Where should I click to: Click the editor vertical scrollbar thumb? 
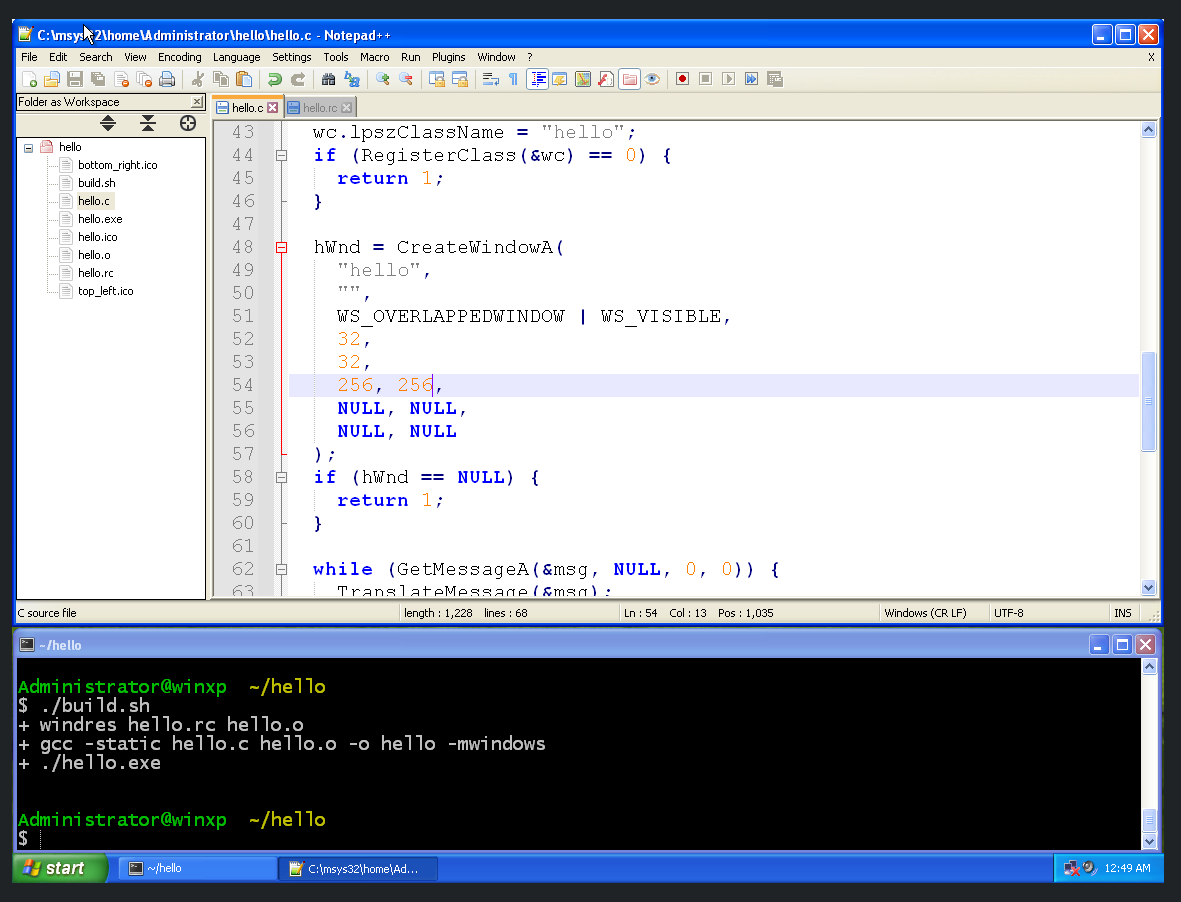pyautogui.click(x=1149, y=401)
